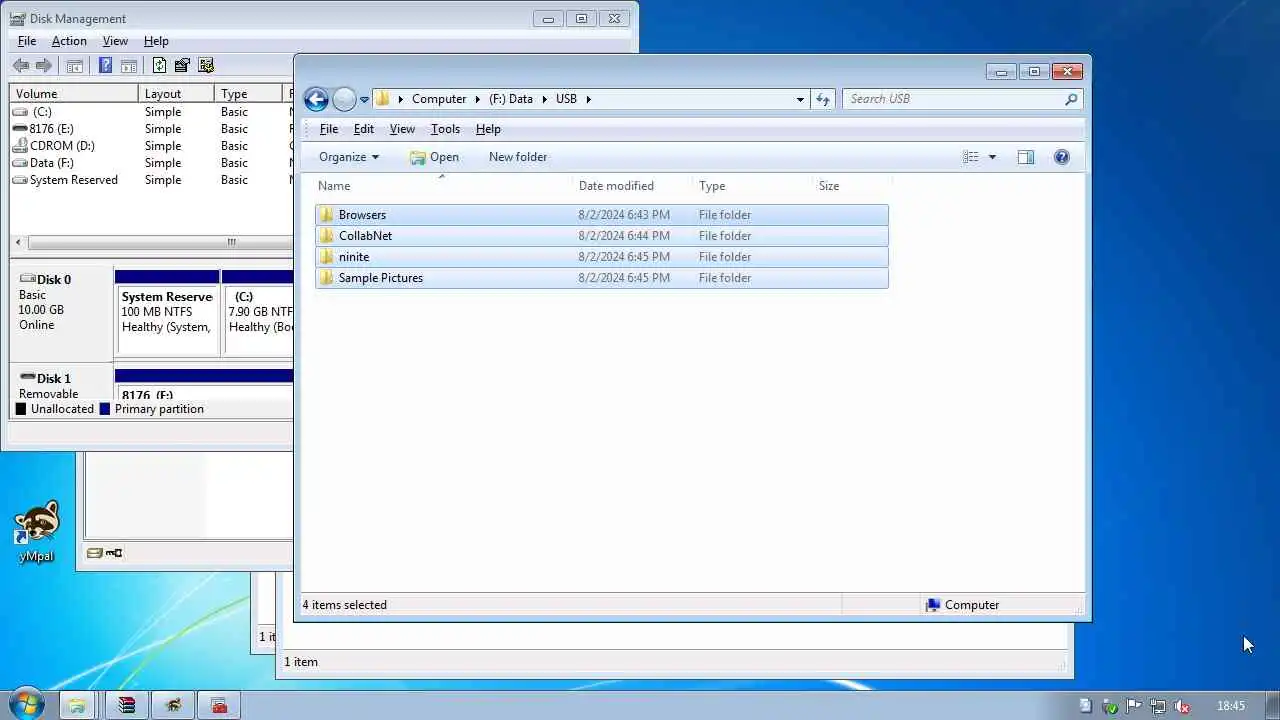Select the 8176 (E:) volume row
Image resolution: width=1280 pixels, height=720 pixels.
151,129
